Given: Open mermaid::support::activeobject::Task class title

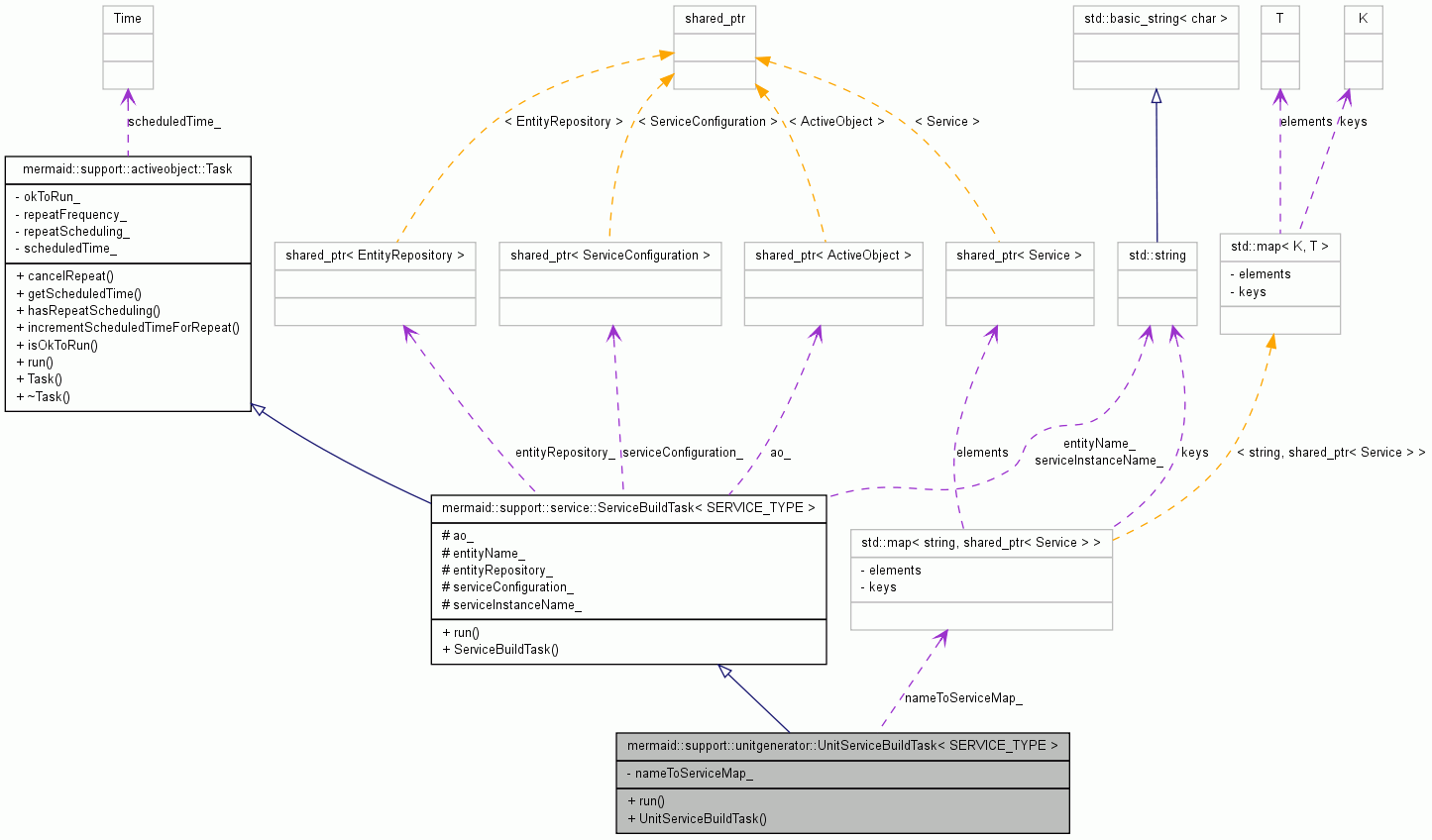Looking at the screenshot, I should (128, 169).
